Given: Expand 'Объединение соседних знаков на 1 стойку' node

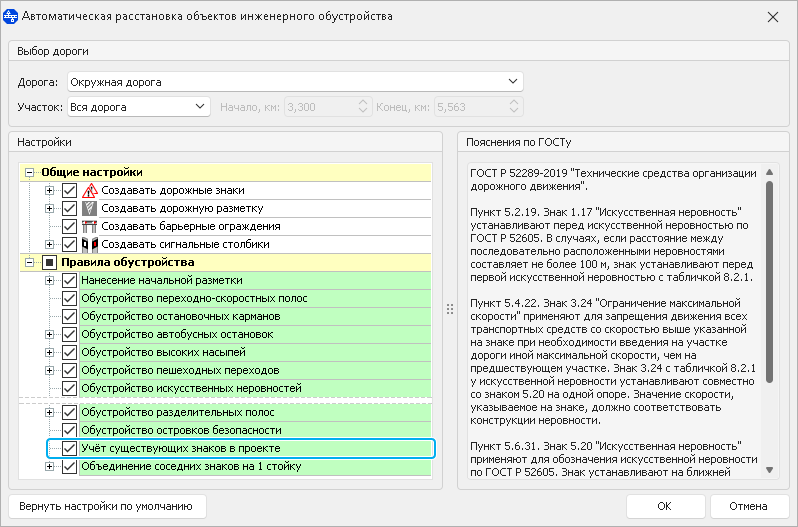Looking at the screenshot, I should [49, 466].
